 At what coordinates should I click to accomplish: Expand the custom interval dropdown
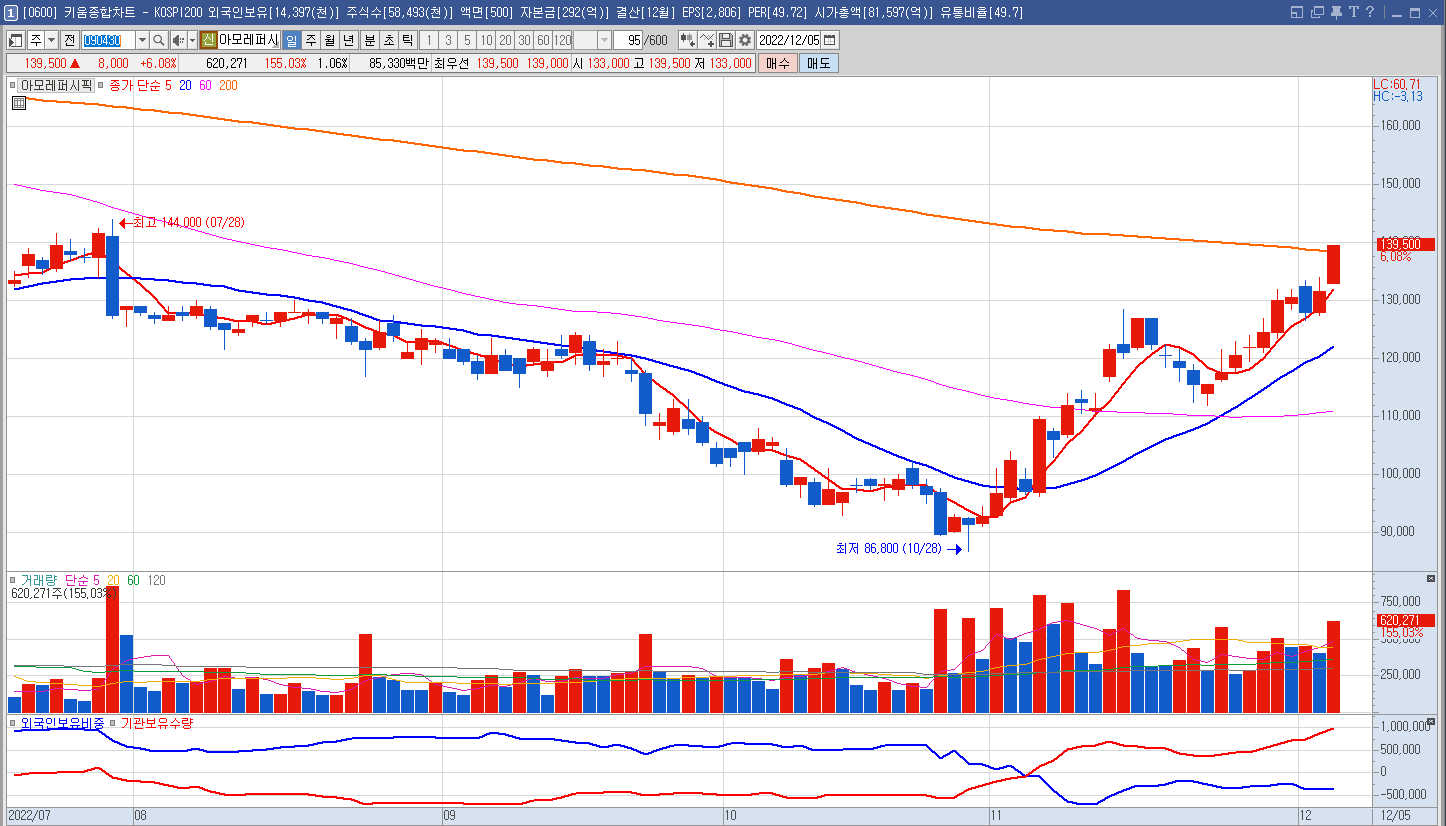click(604, 40)
